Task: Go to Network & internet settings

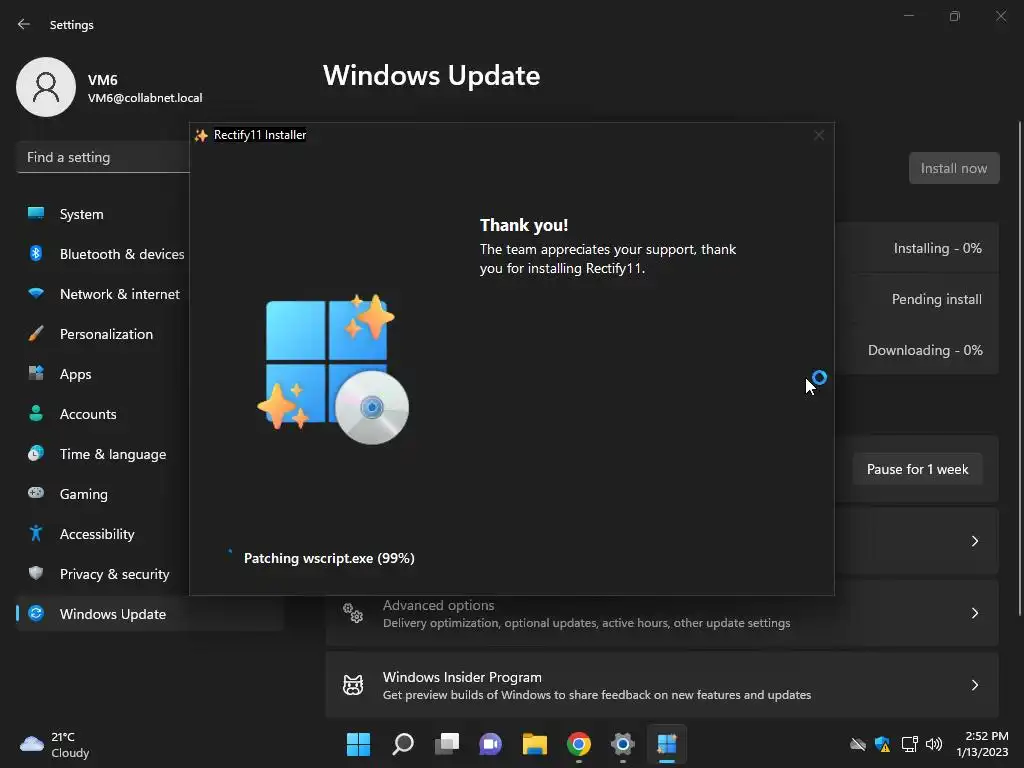Action: coord(104,294)
